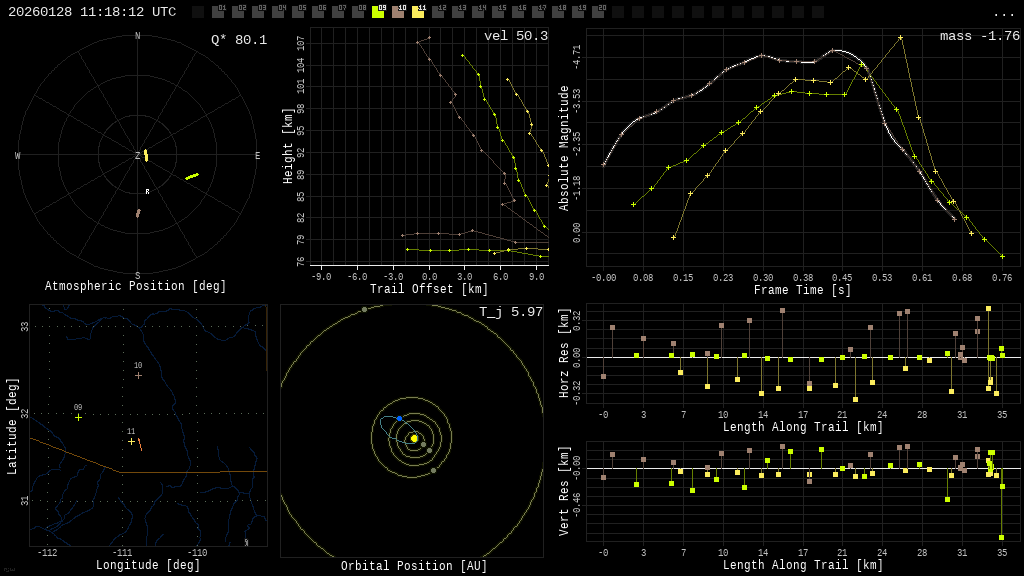
Task: Open the three-dots overflow menu
Action: tap(1003, 13)
